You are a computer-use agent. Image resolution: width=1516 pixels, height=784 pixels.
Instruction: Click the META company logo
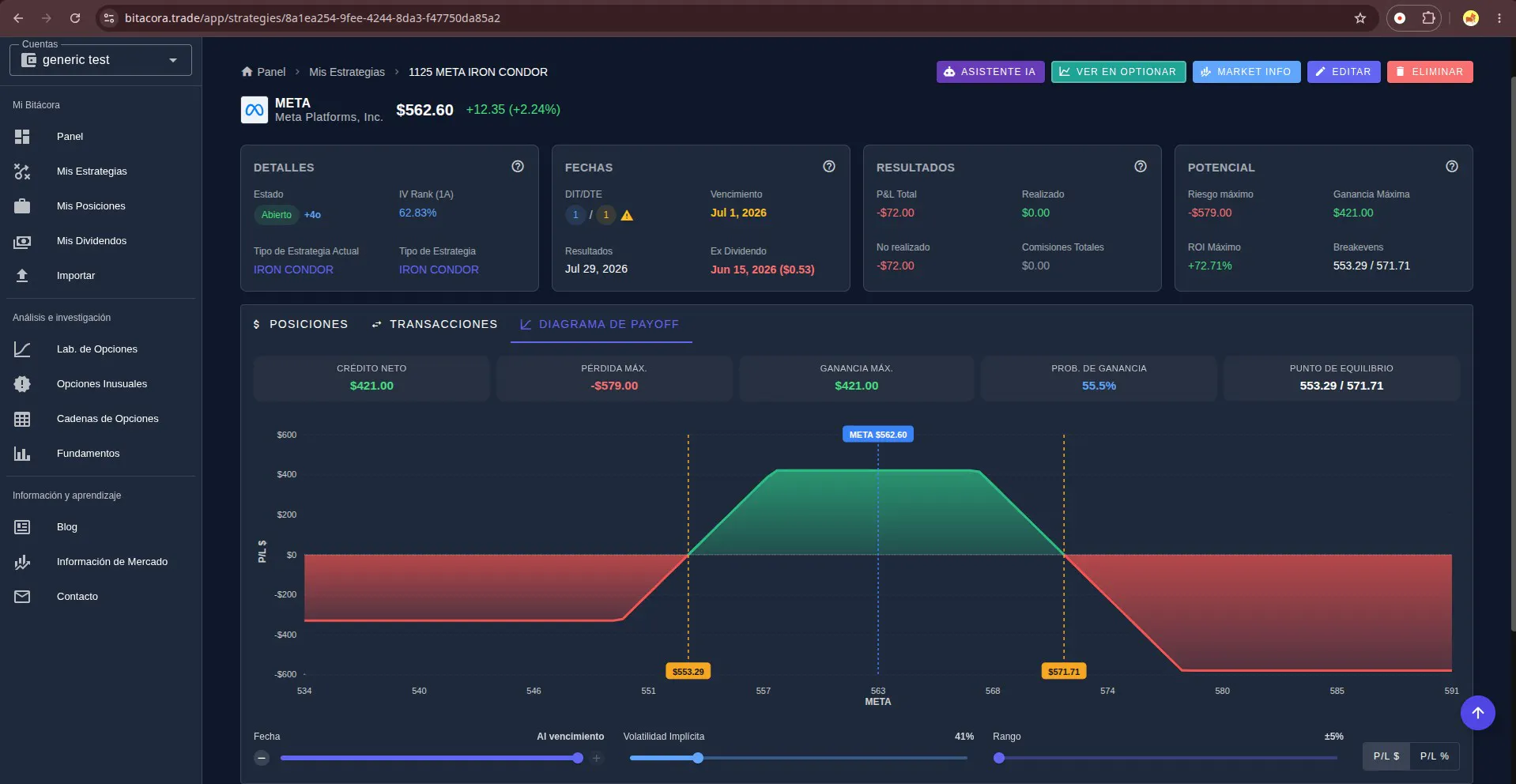255,110
